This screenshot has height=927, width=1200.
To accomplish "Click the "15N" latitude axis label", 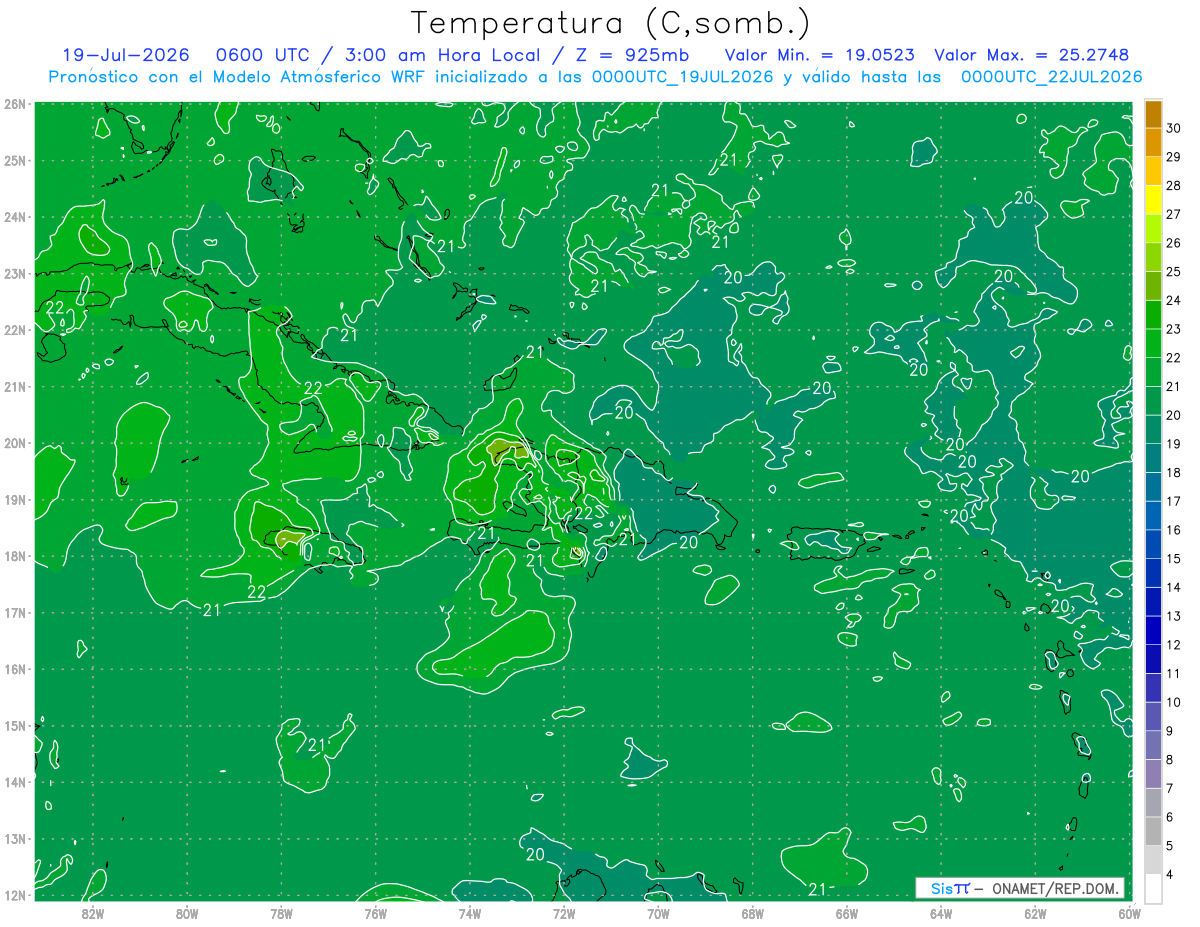I will click(16, 726).
